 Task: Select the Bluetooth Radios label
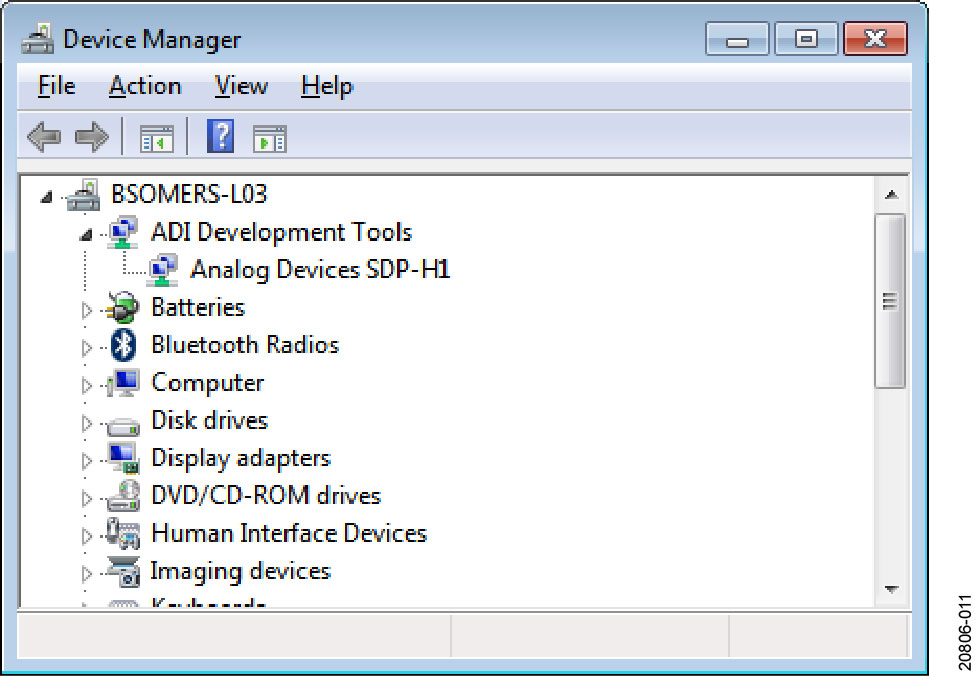click(x=245, y=345)
